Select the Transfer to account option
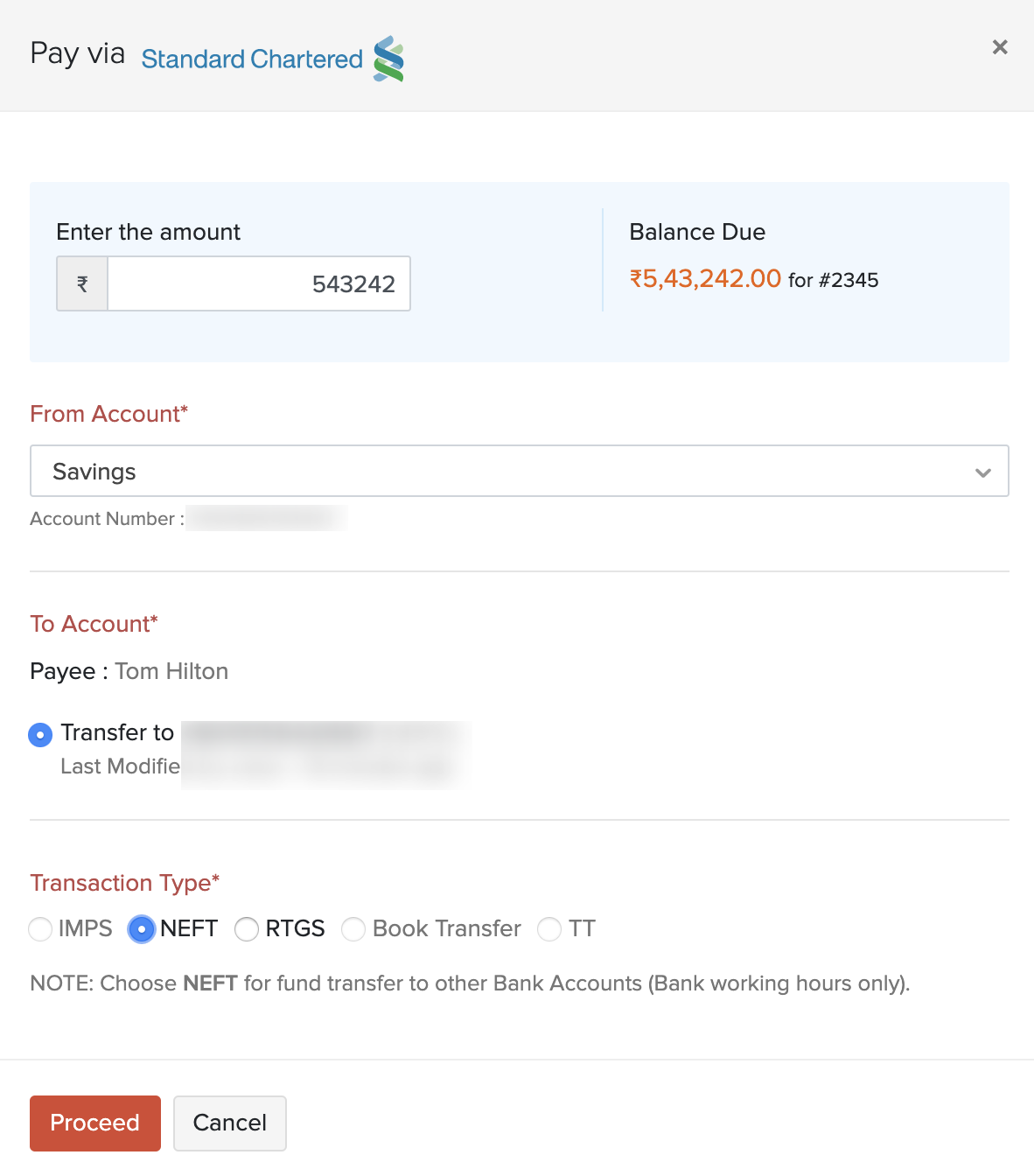Image resolution: width=1034 pixels, height=1176 pixels. 40,734
